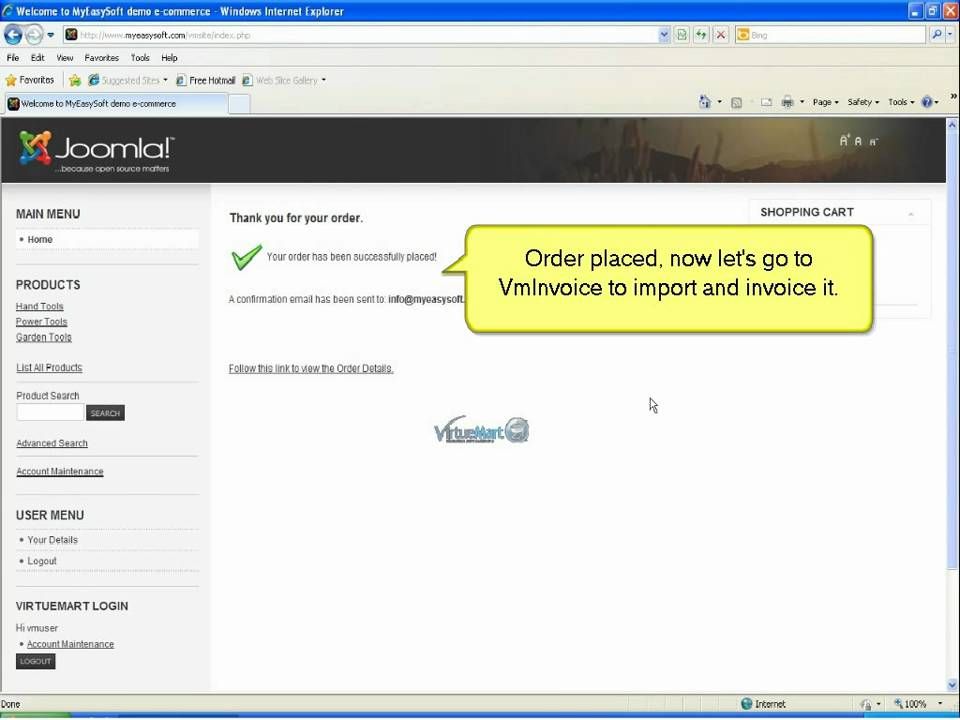This screenshot has width=960, height=720.
Task: Click the search magnifier button
Action: pos(937,35)
